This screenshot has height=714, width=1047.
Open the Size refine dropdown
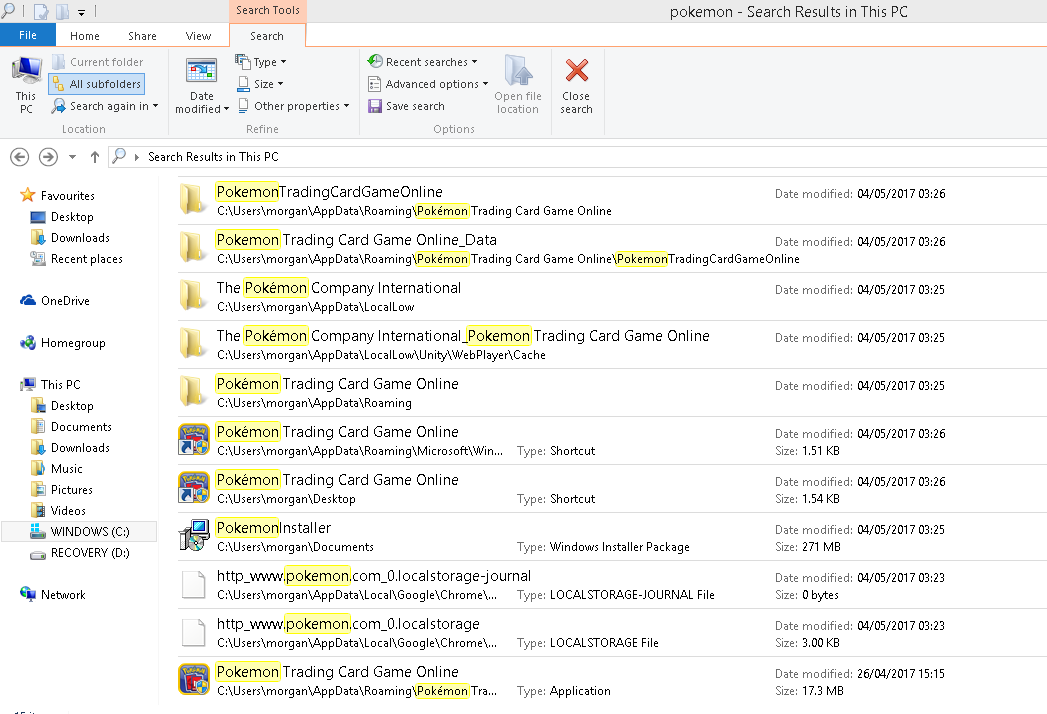[x=261, y=84]
